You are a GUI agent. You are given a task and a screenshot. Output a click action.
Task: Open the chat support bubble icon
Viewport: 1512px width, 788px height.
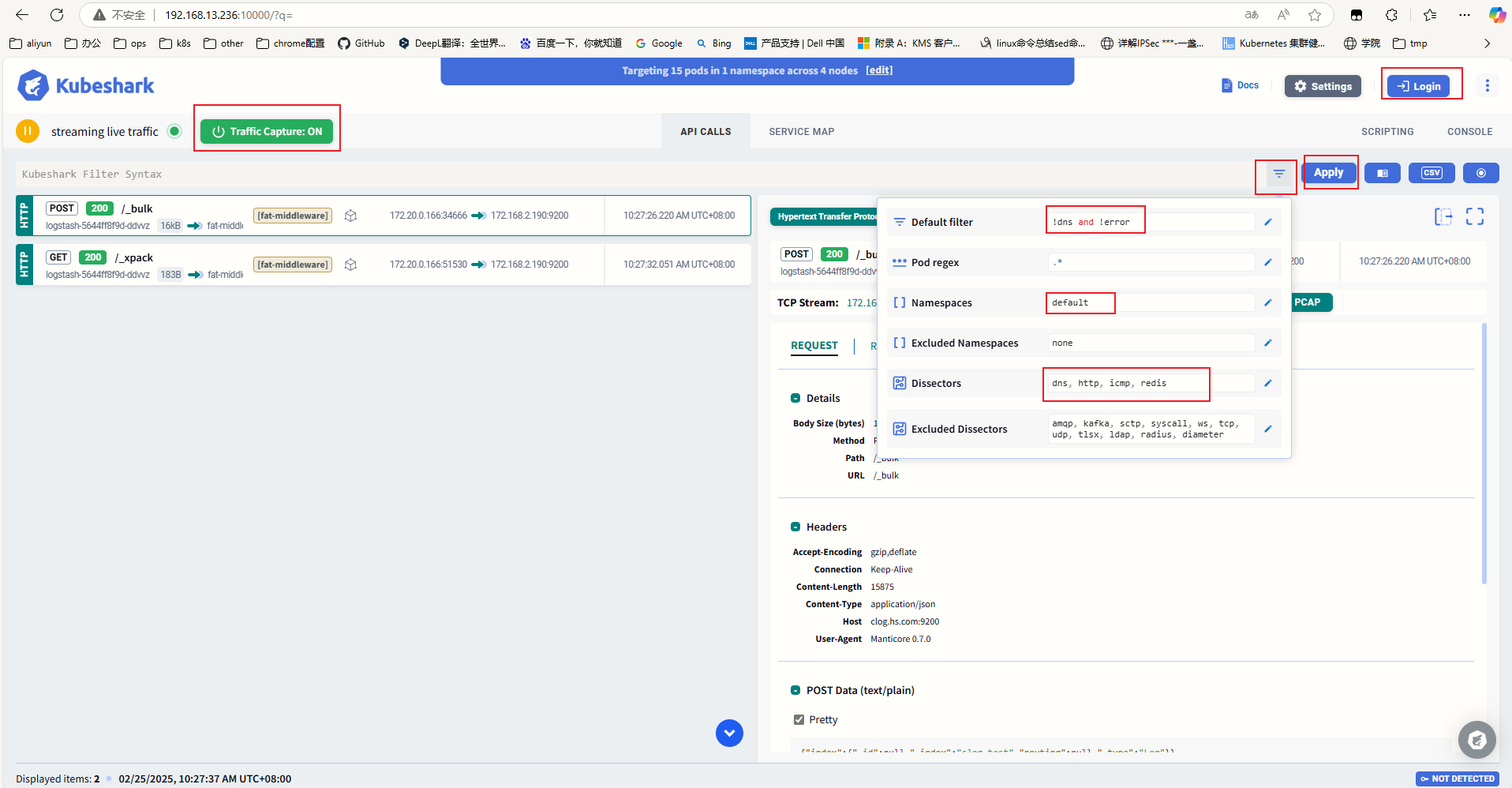point(1476,740)
